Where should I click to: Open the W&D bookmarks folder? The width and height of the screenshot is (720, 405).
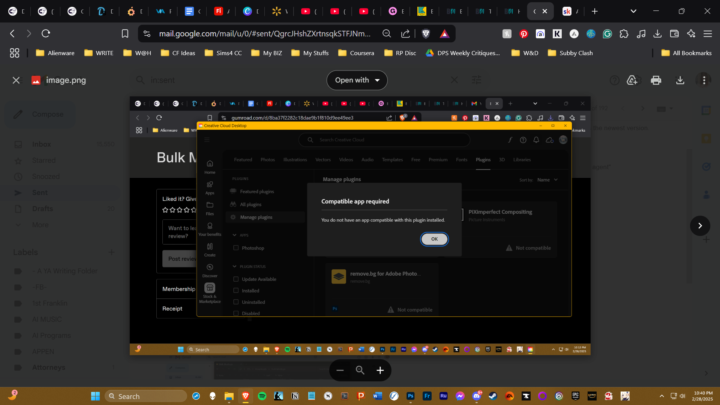point(525,53)
